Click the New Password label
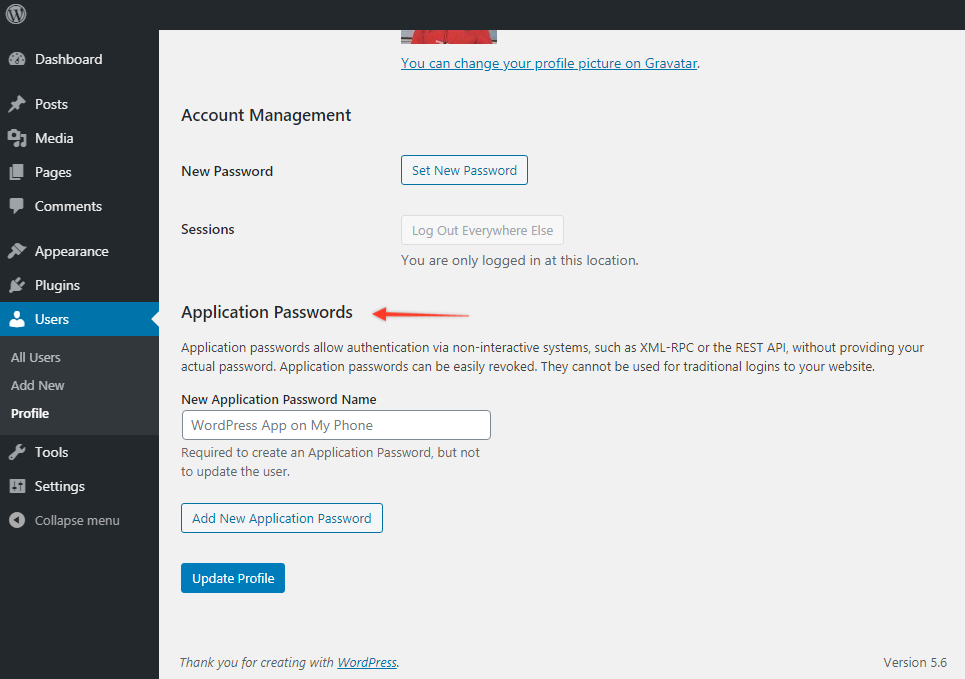Viewport: 965px width, 679px height. (227, 171)
